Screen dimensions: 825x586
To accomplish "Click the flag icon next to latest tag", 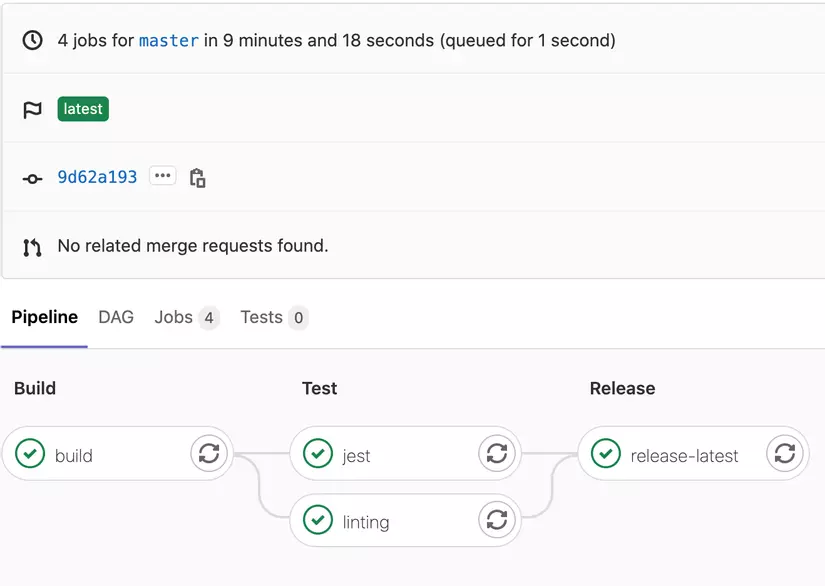I will click(31, 109).
